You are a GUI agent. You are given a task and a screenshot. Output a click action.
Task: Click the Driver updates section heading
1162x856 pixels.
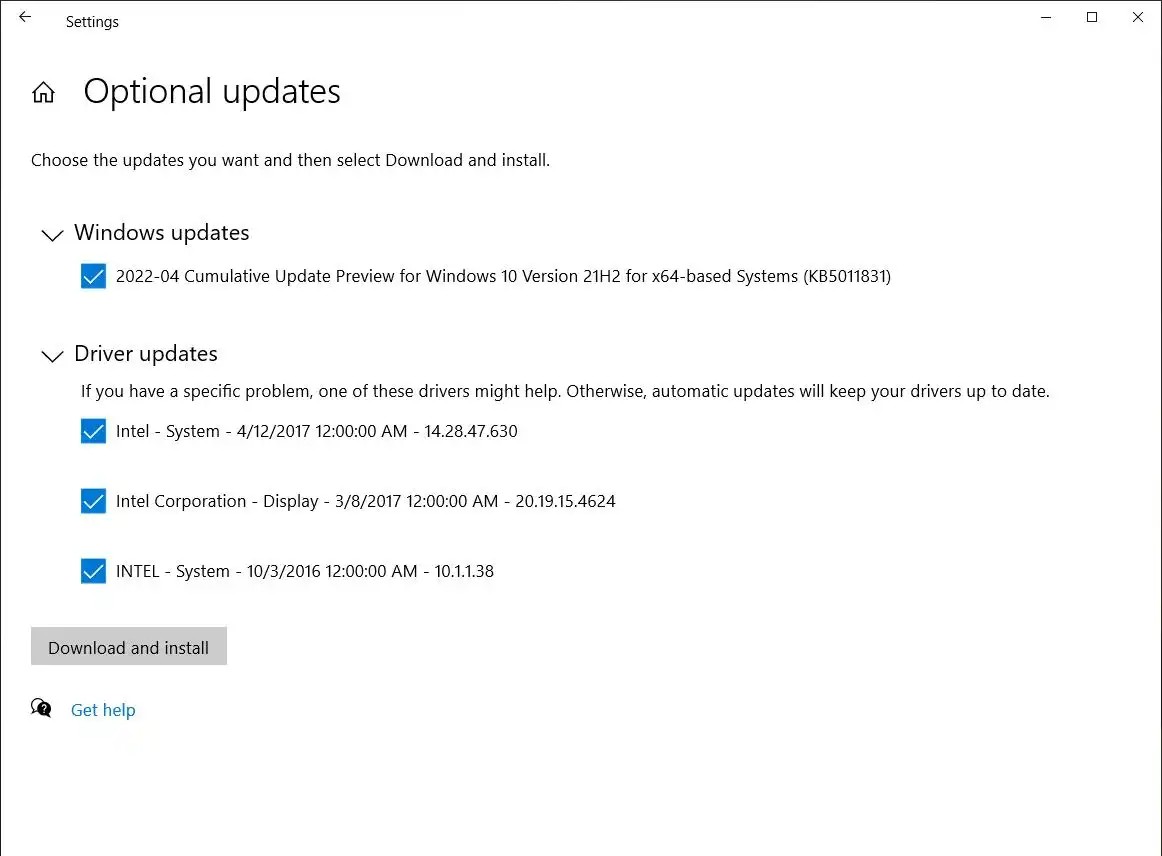[x=146, y=354]
